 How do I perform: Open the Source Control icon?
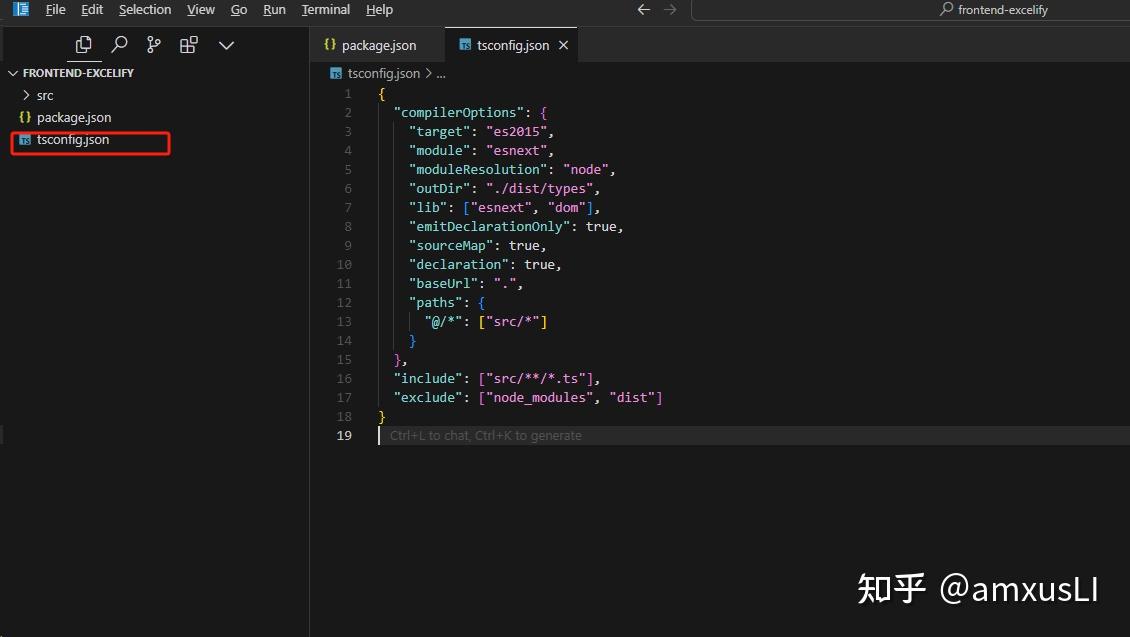(153, 44)
